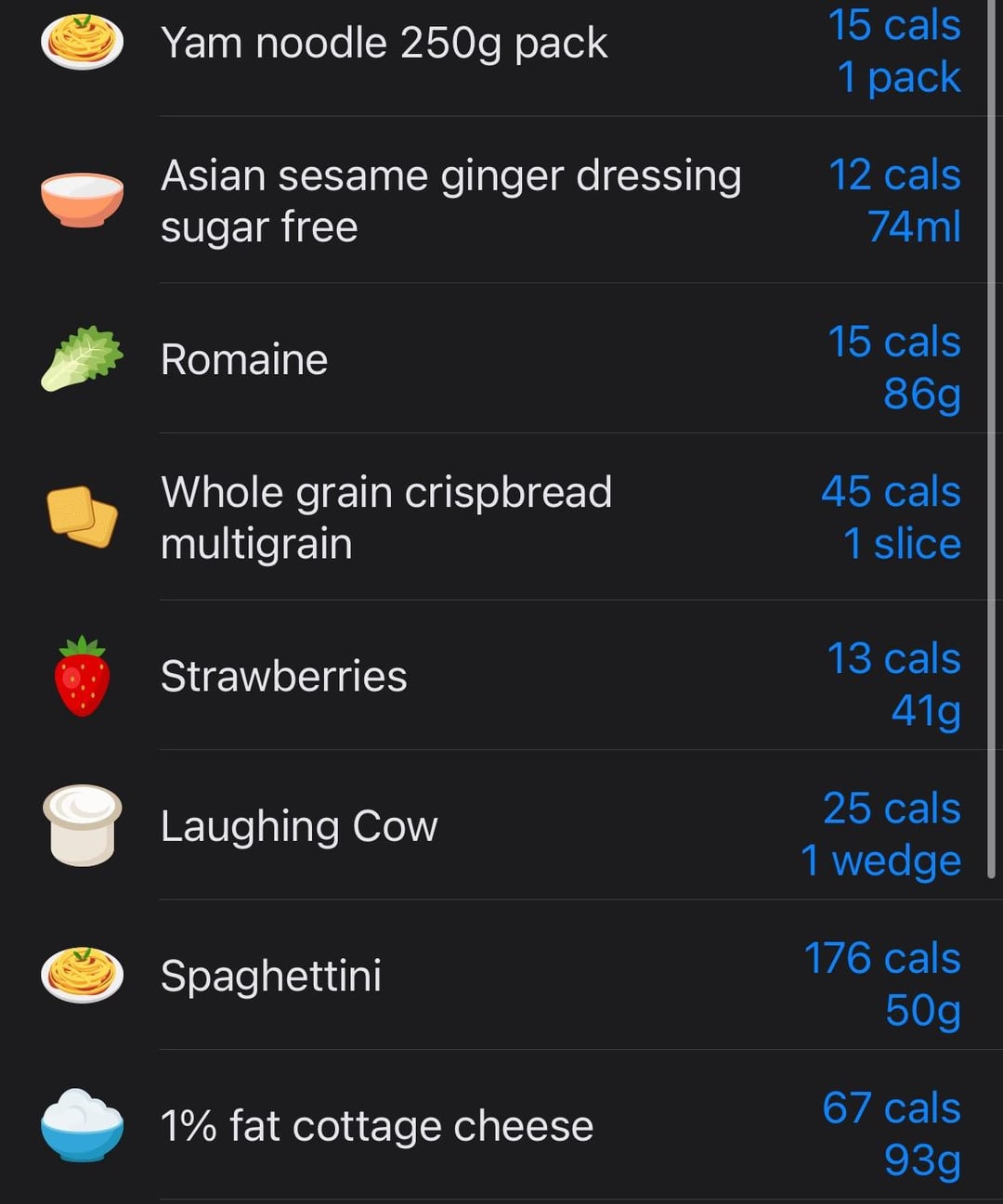This screenshot has width=1003, height=1204.
Task: Tap the pasta icon beside Spaghettini
Action: point(82,975)
